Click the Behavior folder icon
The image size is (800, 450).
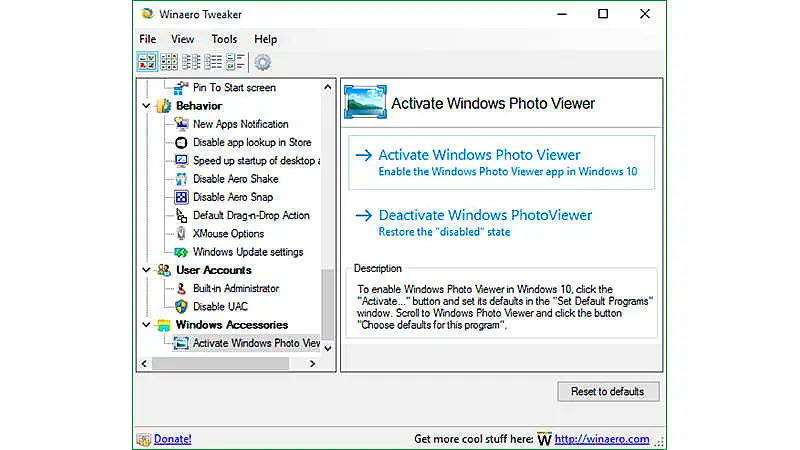click(x=164, y=106)
